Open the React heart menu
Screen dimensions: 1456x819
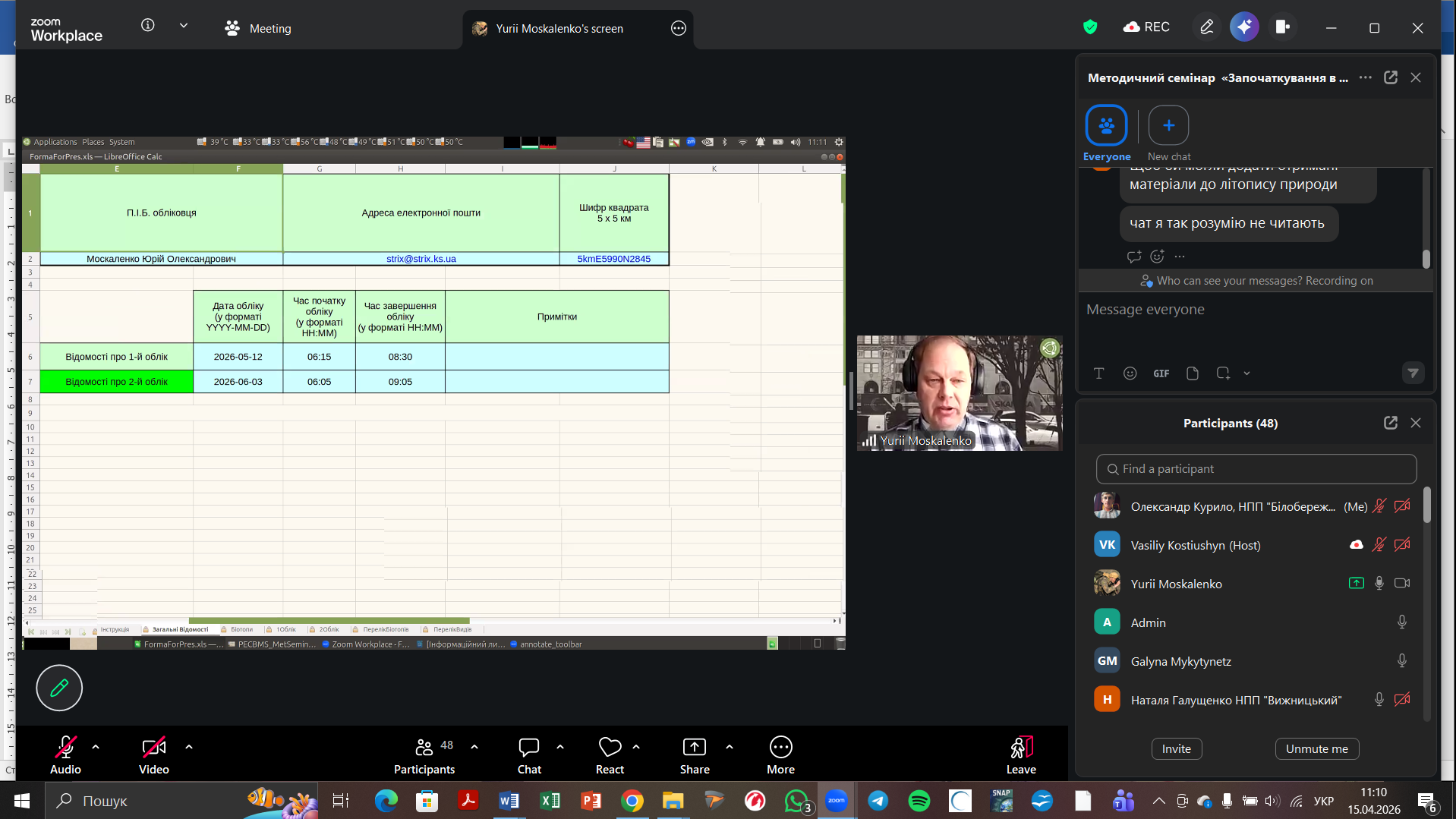point(610,748)
